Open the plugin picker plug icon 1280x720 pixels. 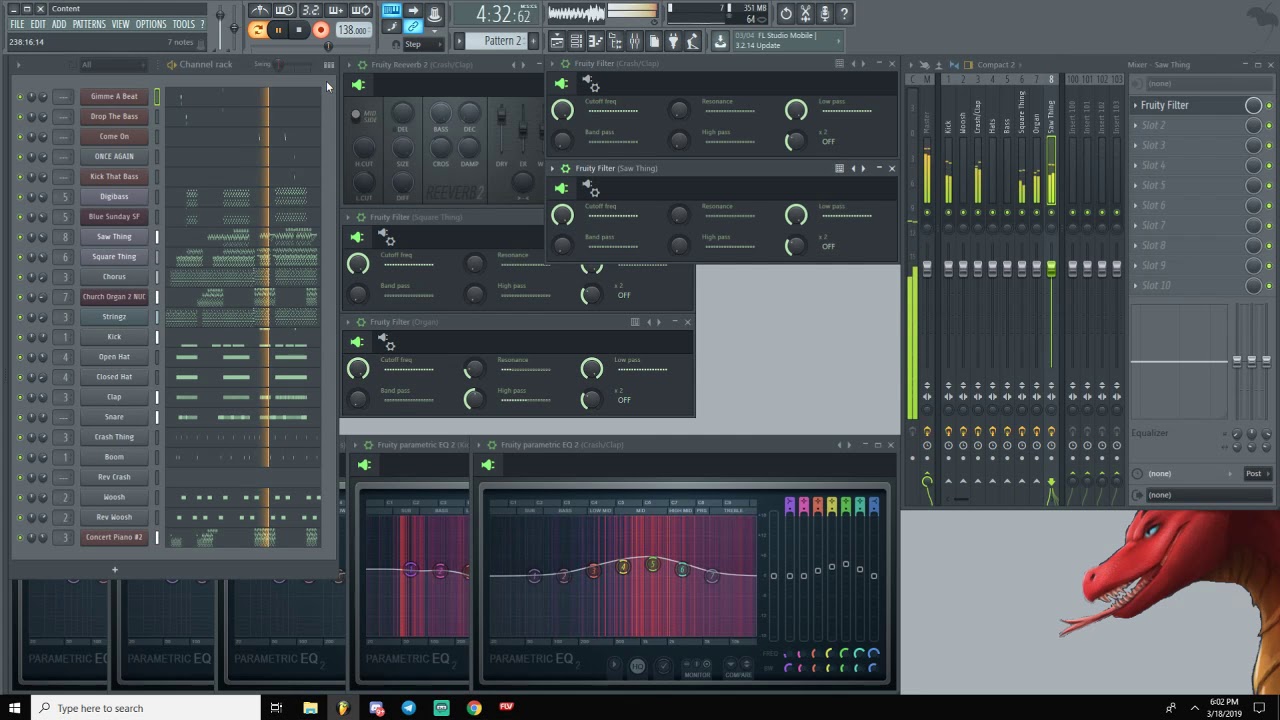[673, 41]
